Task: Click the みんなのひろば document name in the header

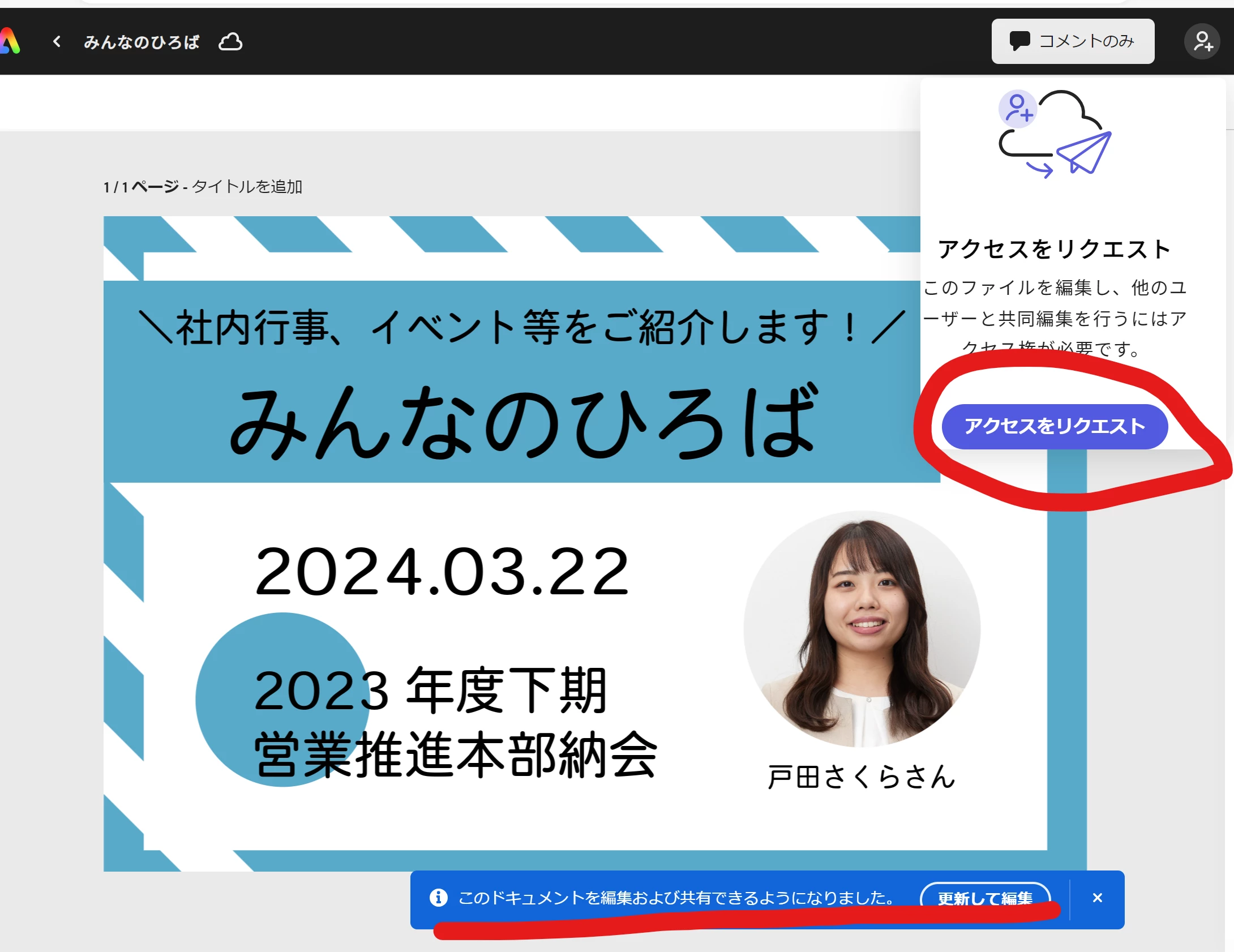Action: pos(142,42)
